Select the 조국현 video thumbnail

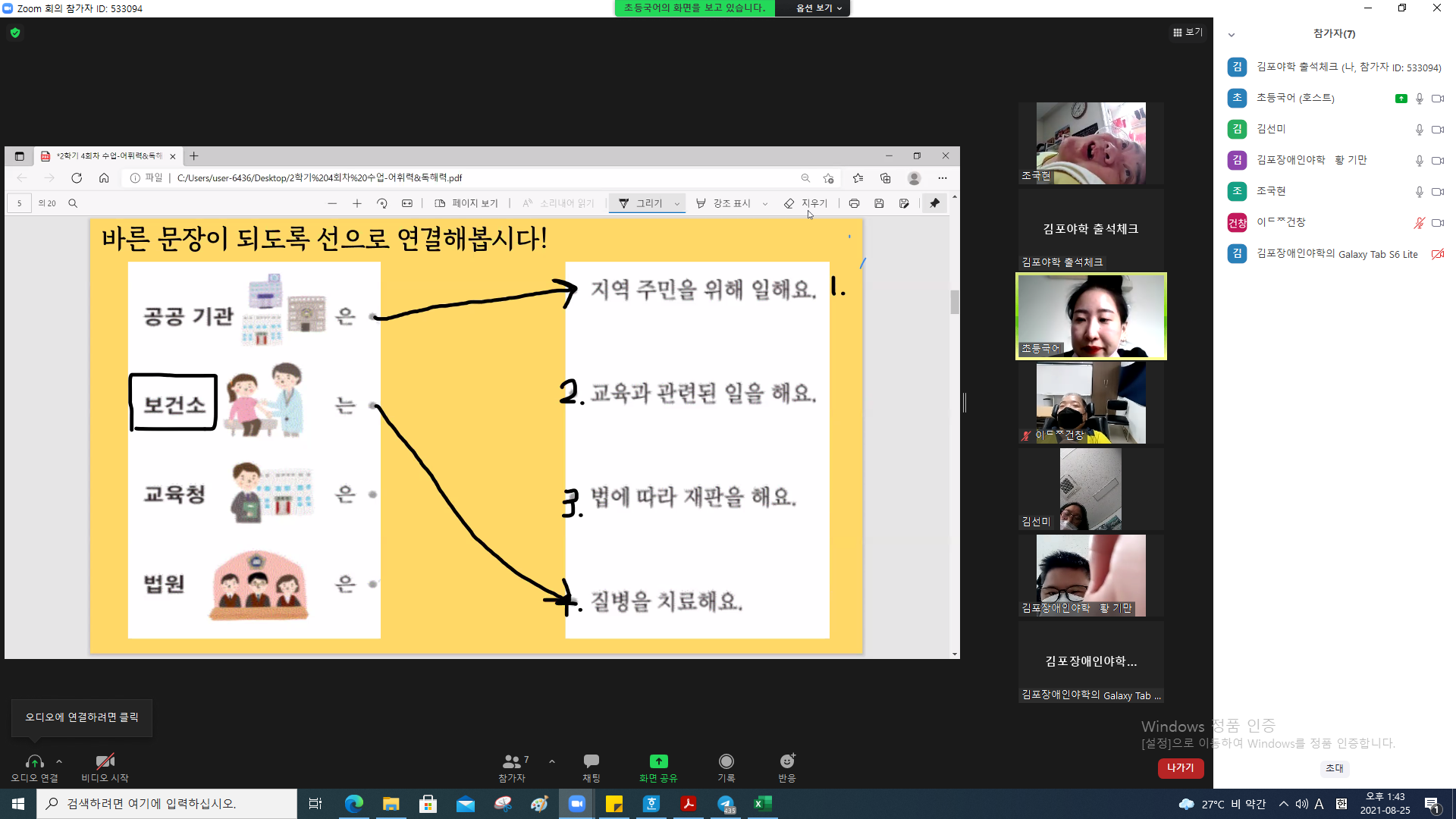click(1090, 143)
